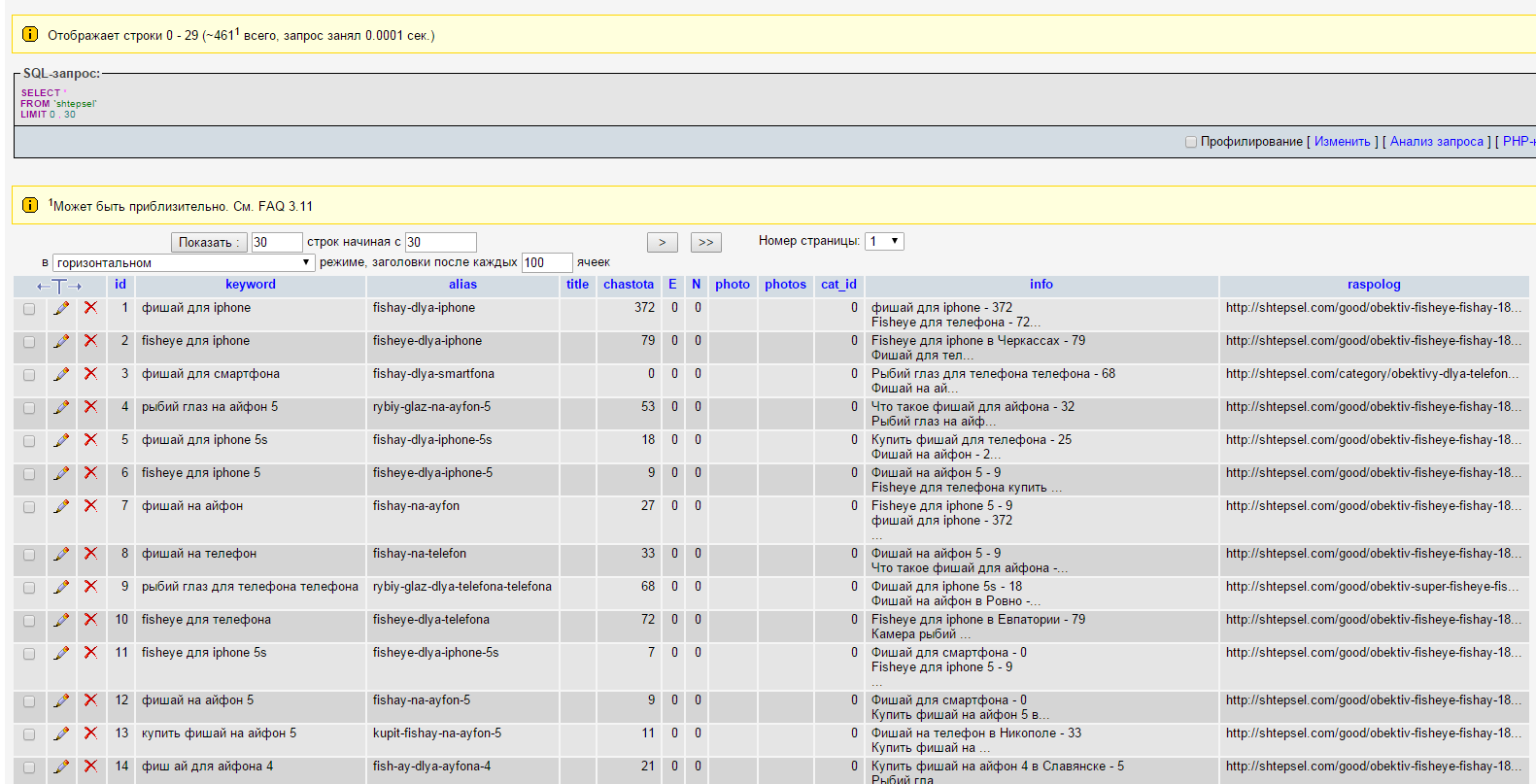
Task: Sort by the title column
Action: coord(577,285)
